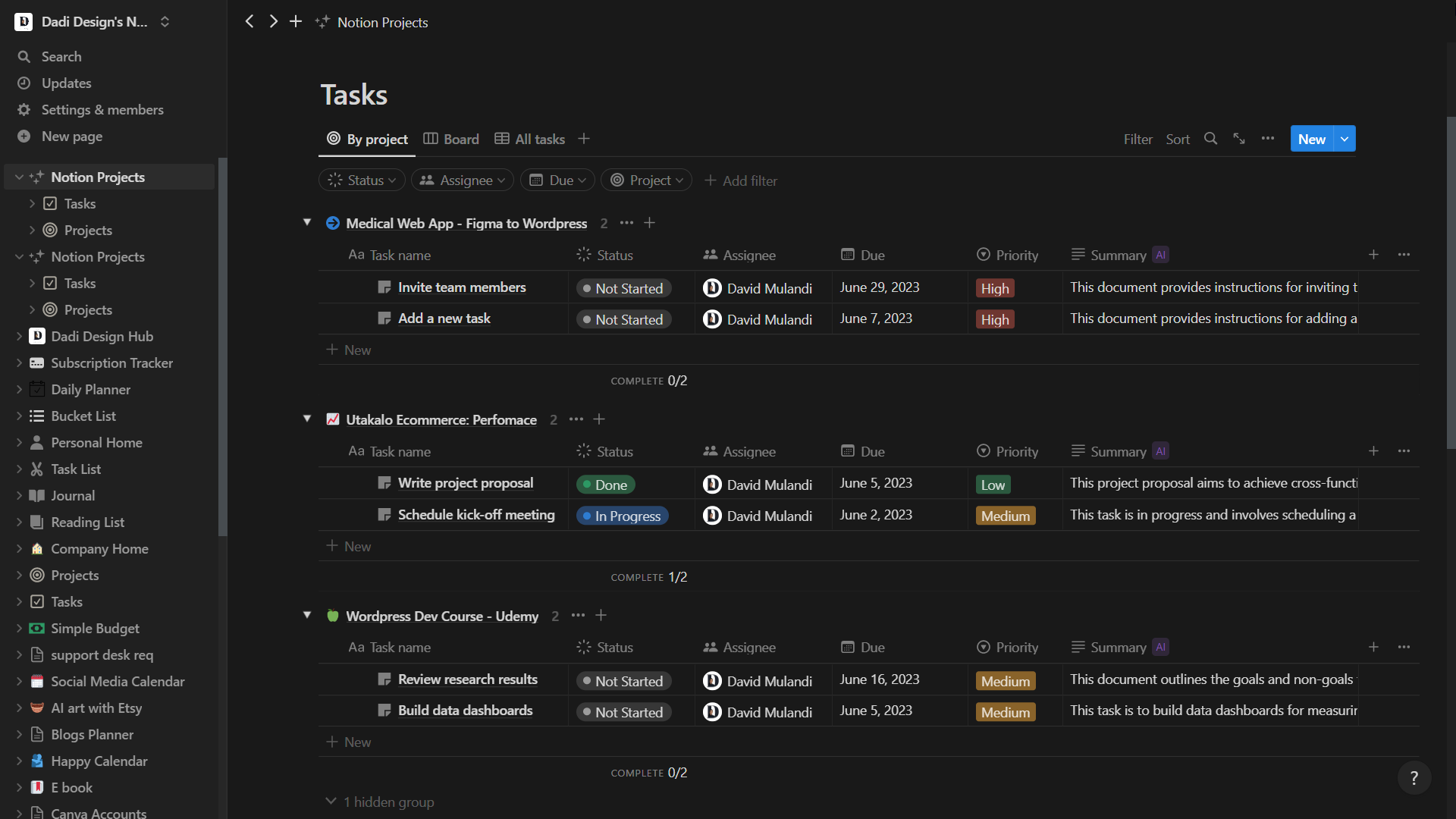This screenshot has height=819, width=1456.
Task: Open database options three-dot menu
Action: (x=1268, y=139)
